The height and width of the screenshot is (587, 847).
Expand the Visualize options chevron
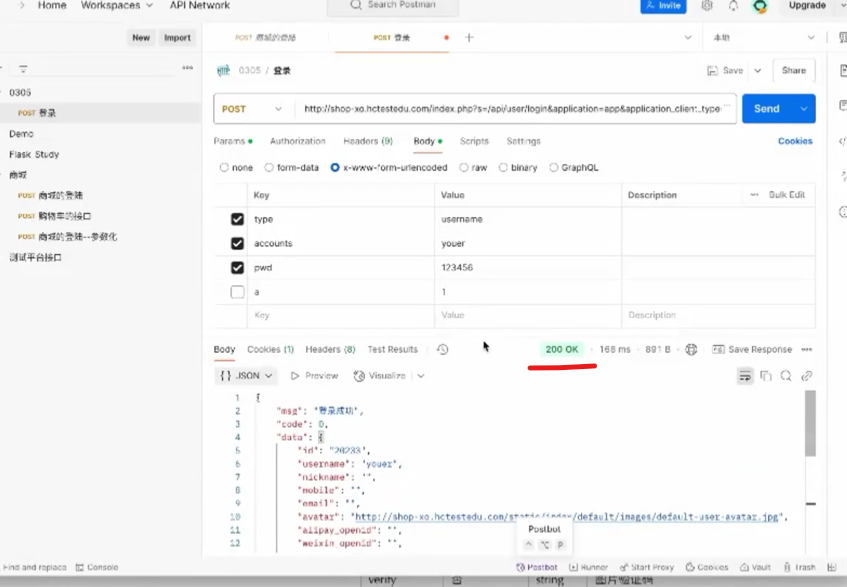point(421,376)
